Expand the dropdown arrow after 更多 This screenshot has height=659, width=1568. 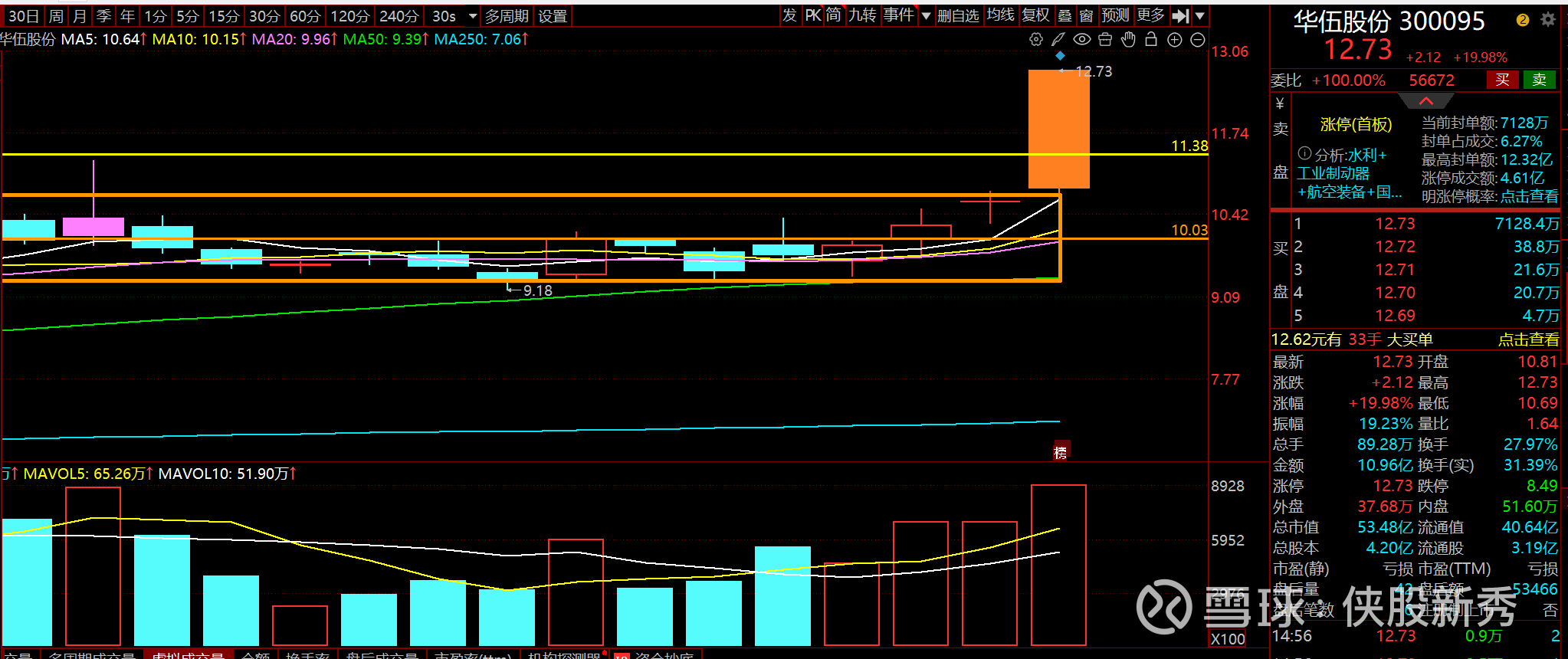1200,15
